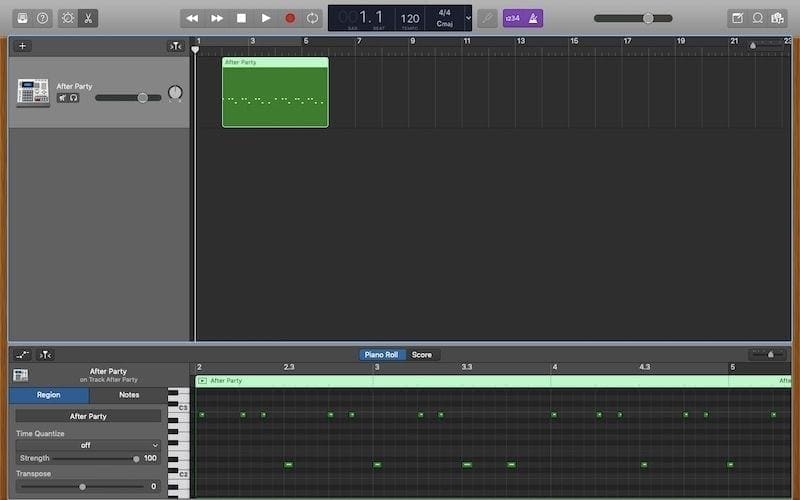The height and width of the screenshot is (500, 800).
Task: Switch to the Piano Roll tab
Action: coord(381,355)
